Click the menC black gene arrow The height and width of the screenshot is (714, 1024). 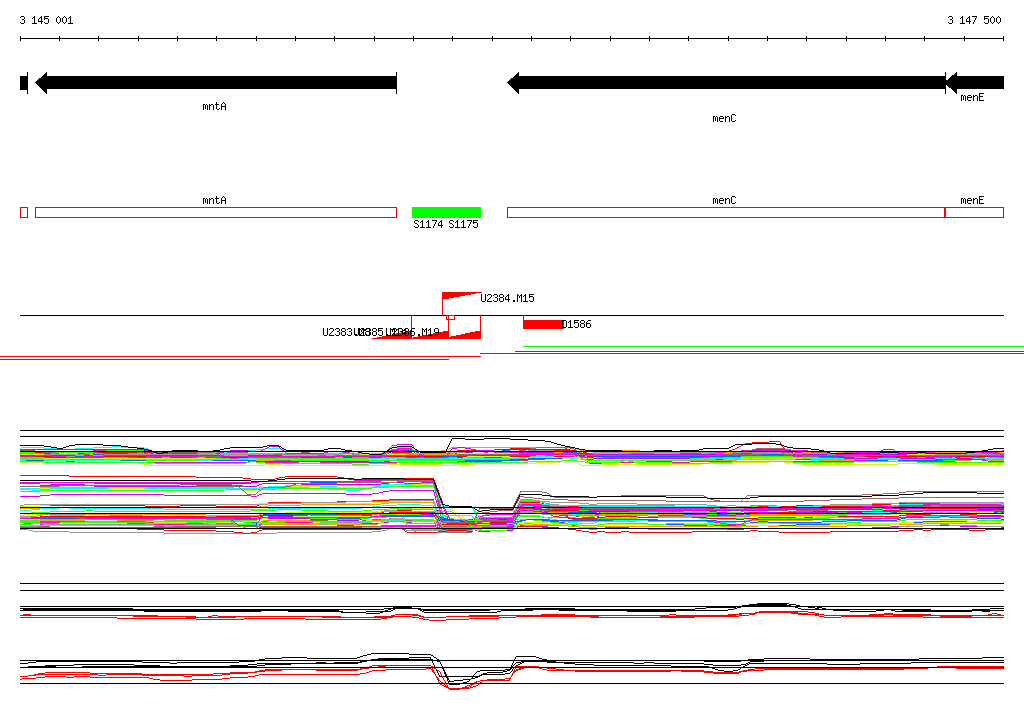coord(726,83)
